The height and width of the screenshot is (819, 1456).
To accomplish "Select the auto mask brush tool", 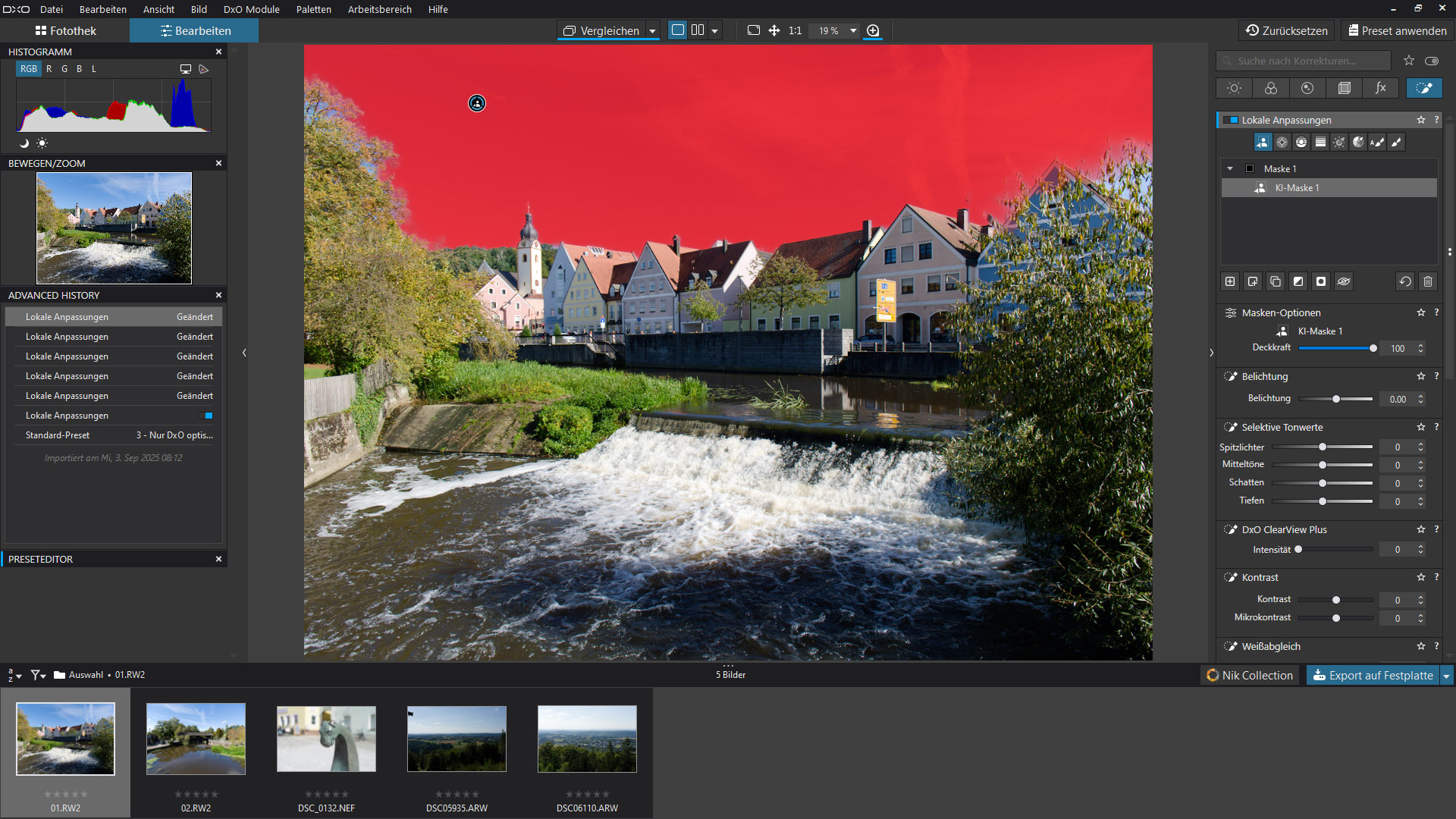I will [x=1377, y=142].
